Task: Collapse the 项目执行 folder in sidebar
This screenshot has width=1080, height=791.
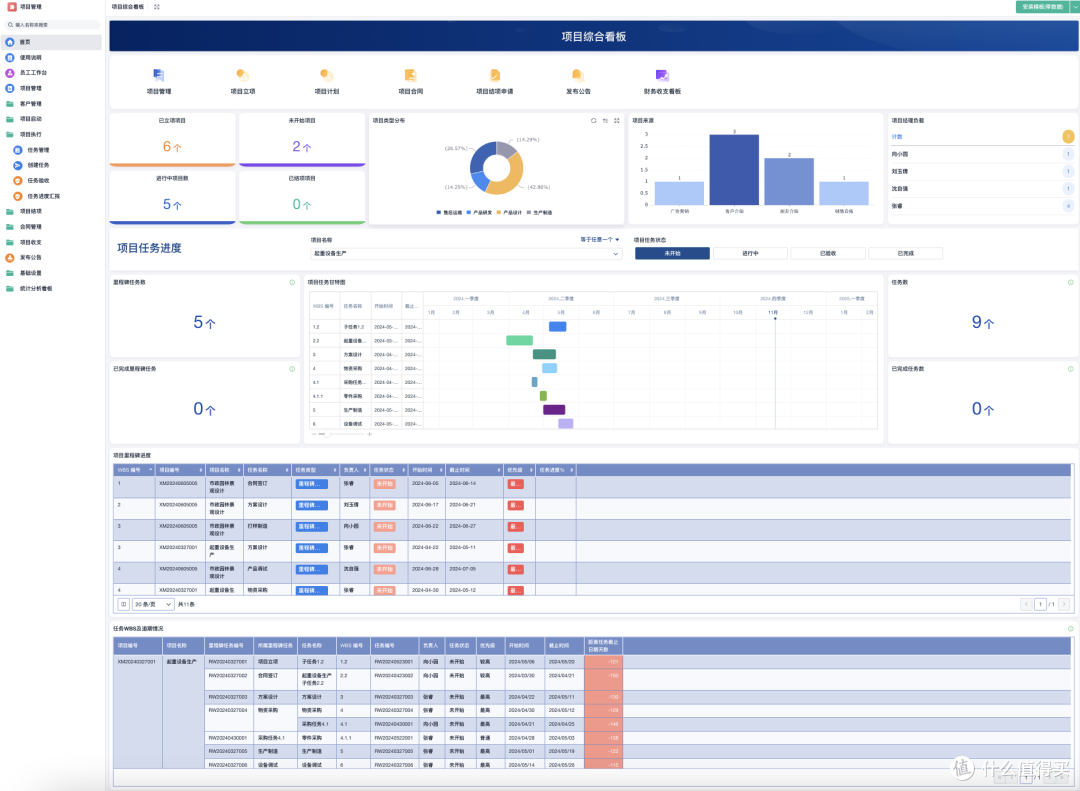Action: tap(52, 134)
